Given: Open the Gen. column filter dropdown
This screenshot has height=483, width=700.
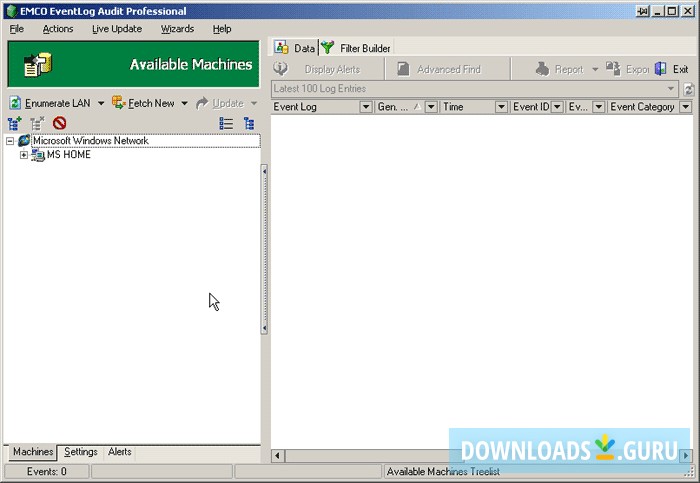Looking at the screenshot, I should tap(431, 107).
